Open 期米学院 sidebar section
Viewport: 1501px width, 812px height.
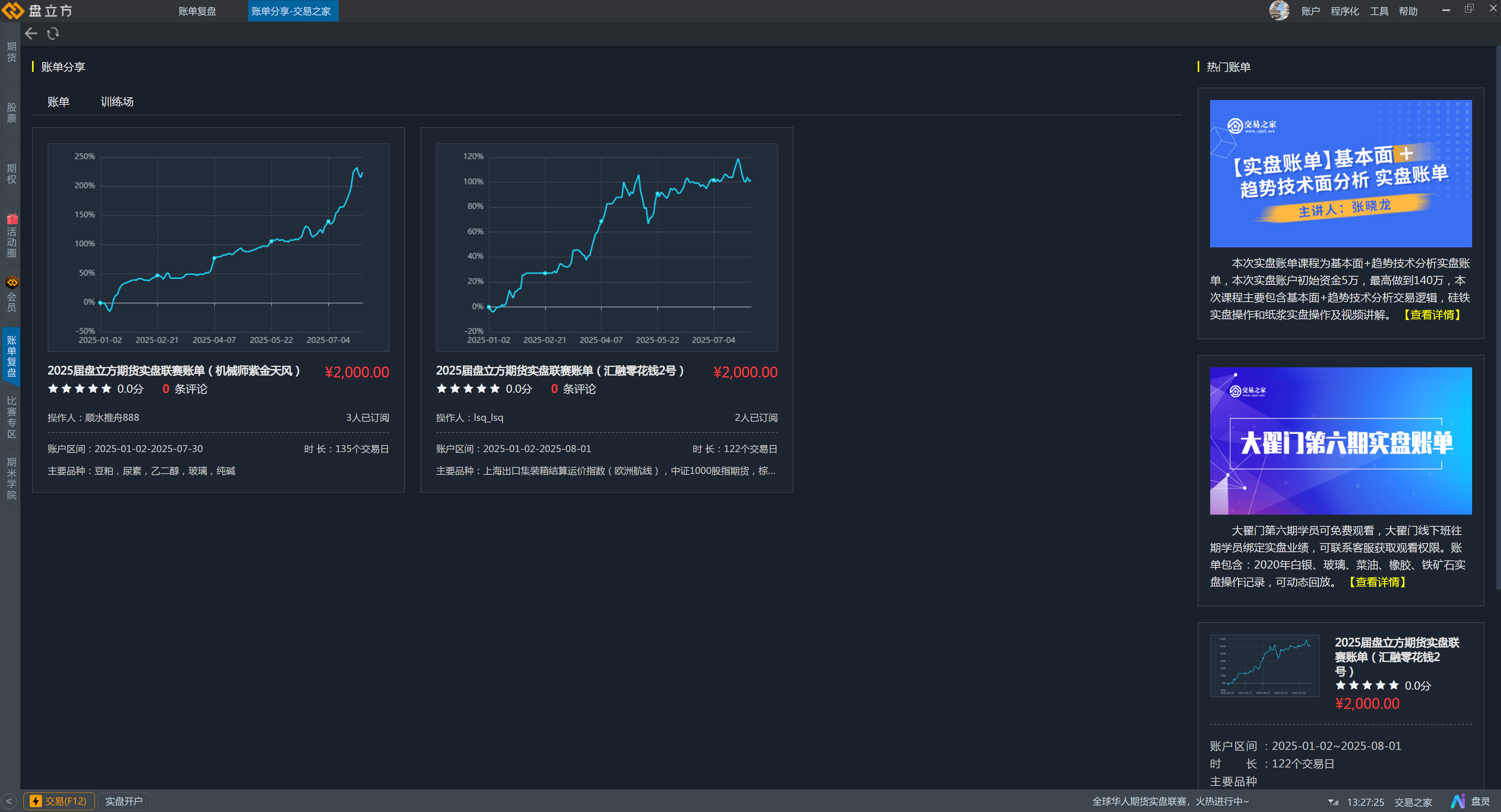[x=12, y=478]
